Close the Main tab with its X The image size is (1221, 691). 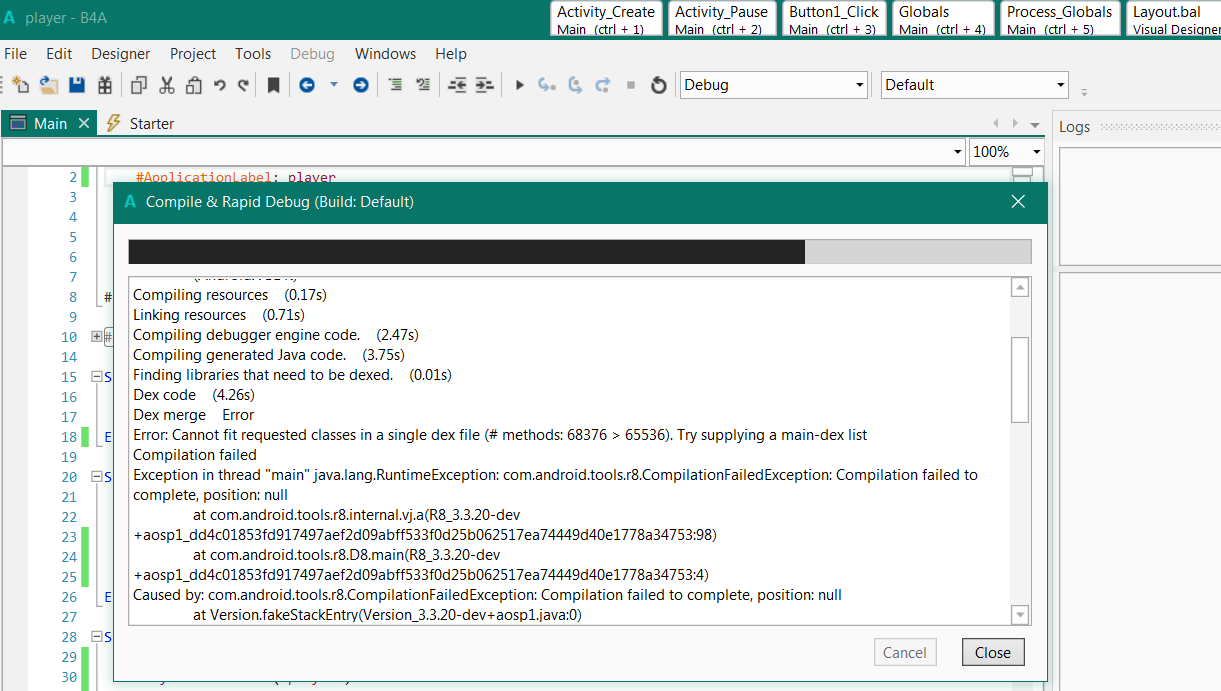coord(84,124)
